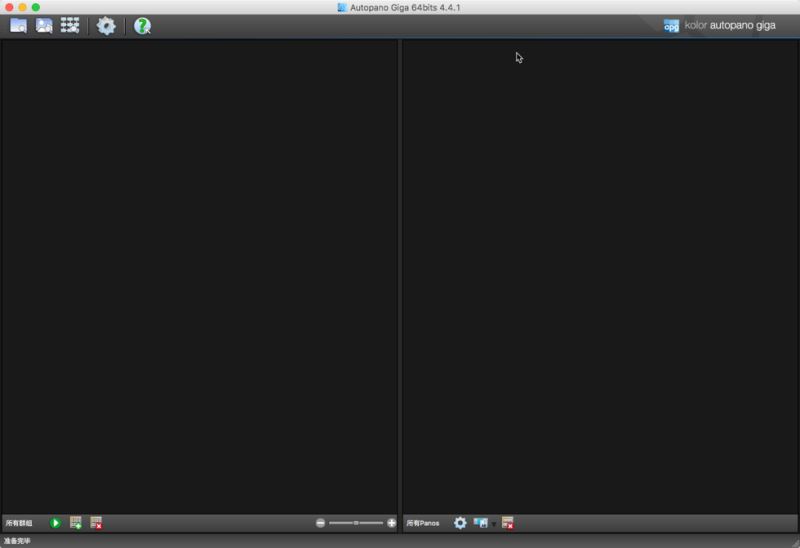Click the green maximize window button
Viewport: 800px width, 548px height.
tap(36, 7)
